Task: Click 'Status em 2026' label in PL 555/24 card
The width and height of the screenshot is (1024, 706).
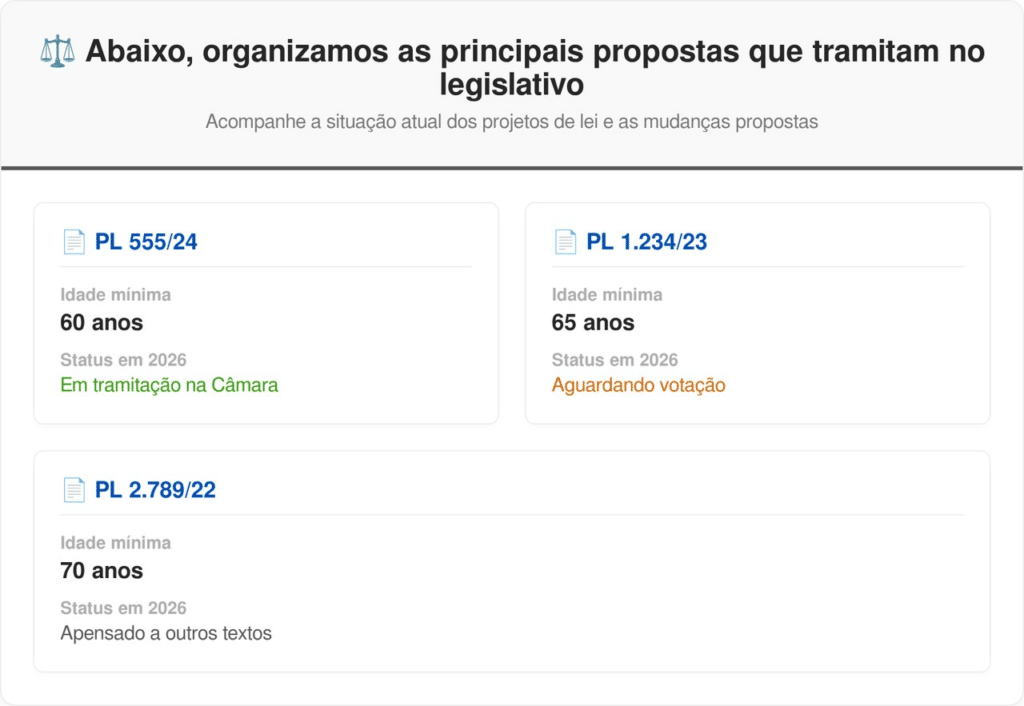Action: click(123, 360)
